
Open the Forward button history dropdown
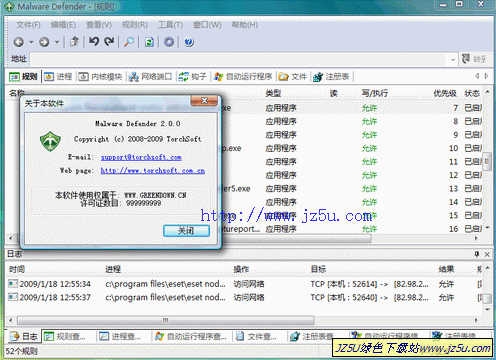[x=57, y=42]
